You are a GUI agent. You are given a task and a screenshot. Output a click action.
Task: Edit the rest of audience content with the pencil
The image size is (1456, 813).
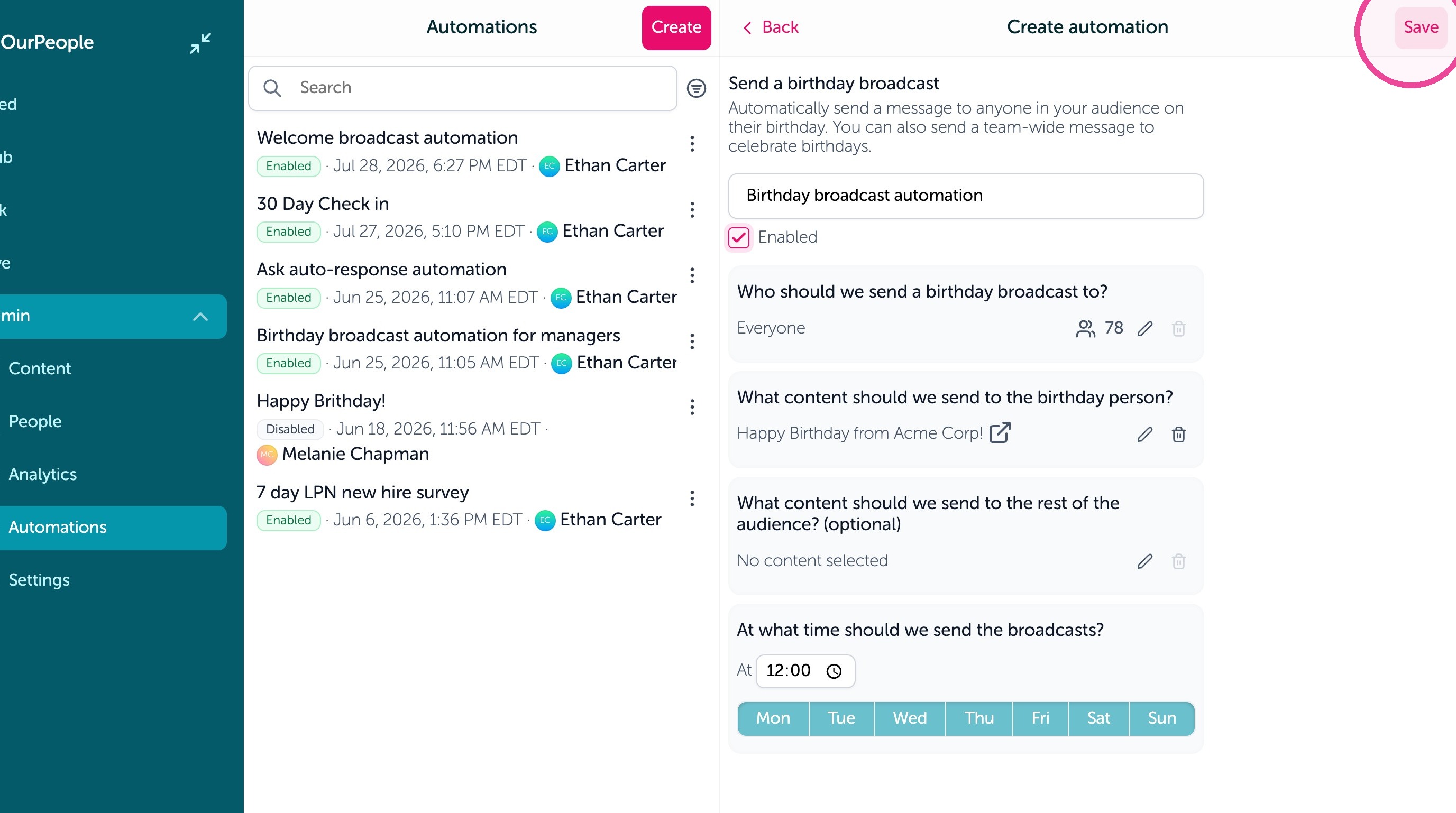tap(1144, 561)
